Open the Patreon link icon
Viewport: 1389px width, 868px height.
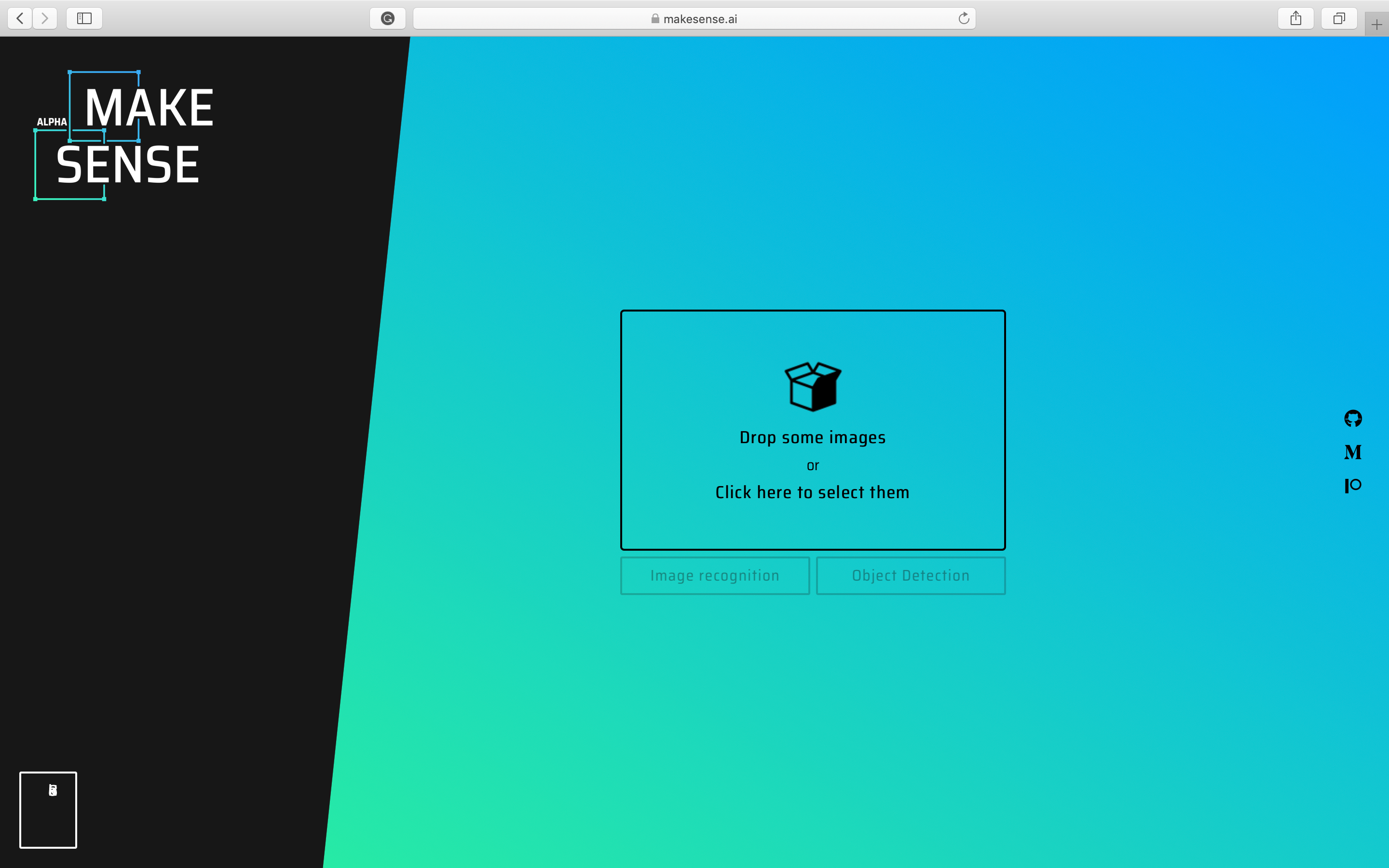pos(1353,485)
